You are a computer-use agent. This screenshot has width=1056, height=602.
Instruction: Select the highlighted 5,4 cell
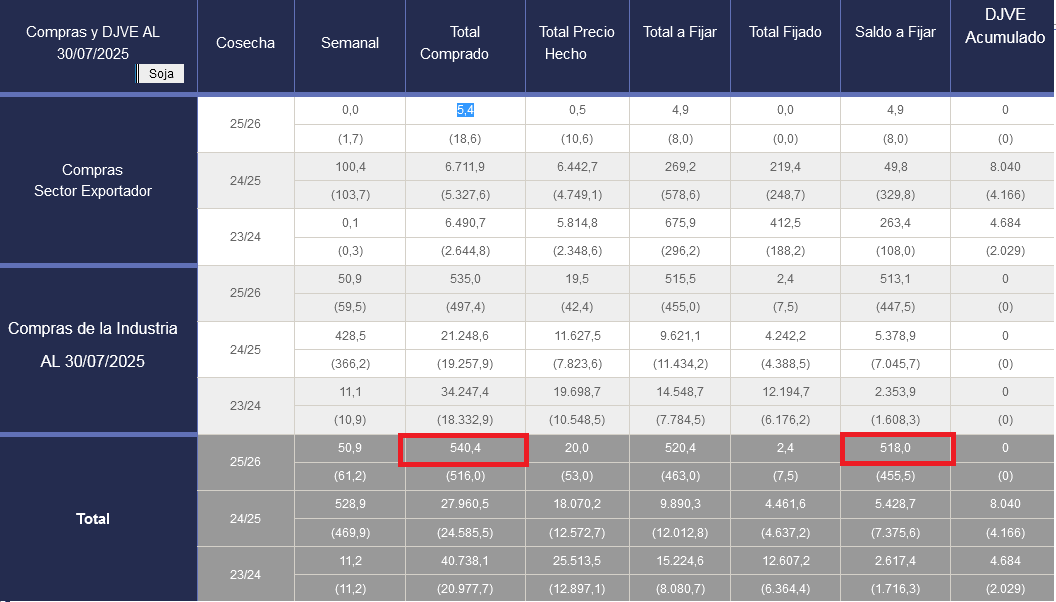(x=465, y=110)
